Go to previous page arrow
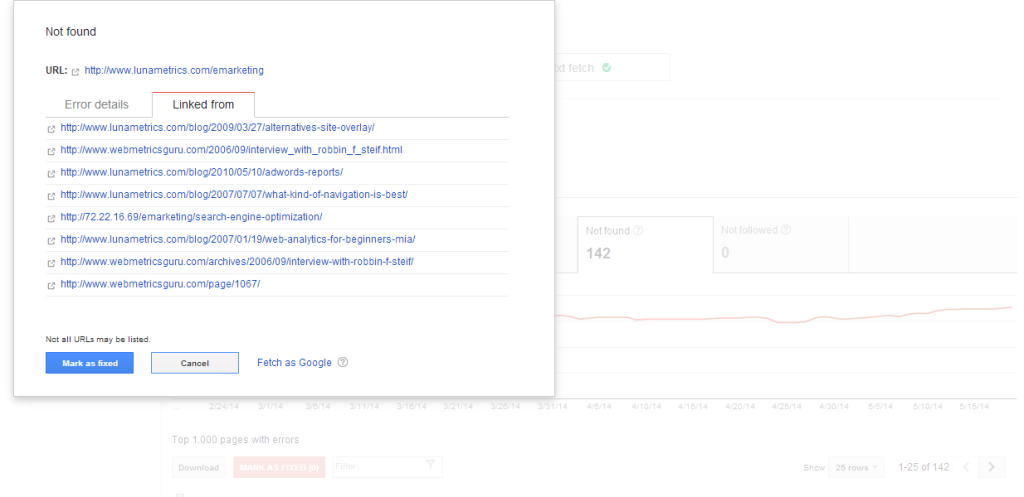1024x497 pixels. [x=966, y=467]
